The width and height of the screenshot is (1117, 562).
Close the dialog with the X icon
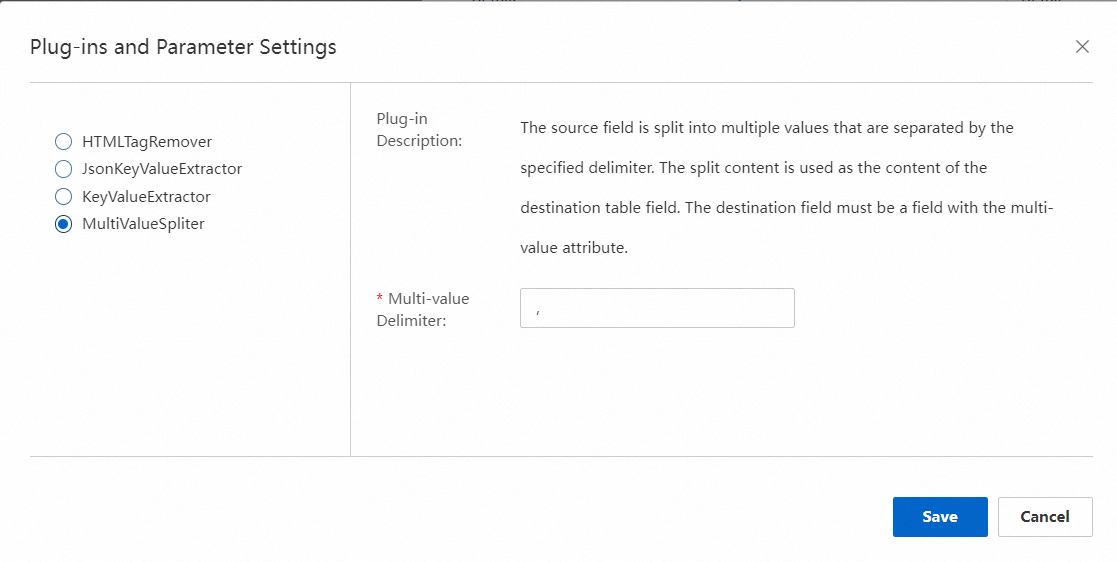(x=1082, y=47)
